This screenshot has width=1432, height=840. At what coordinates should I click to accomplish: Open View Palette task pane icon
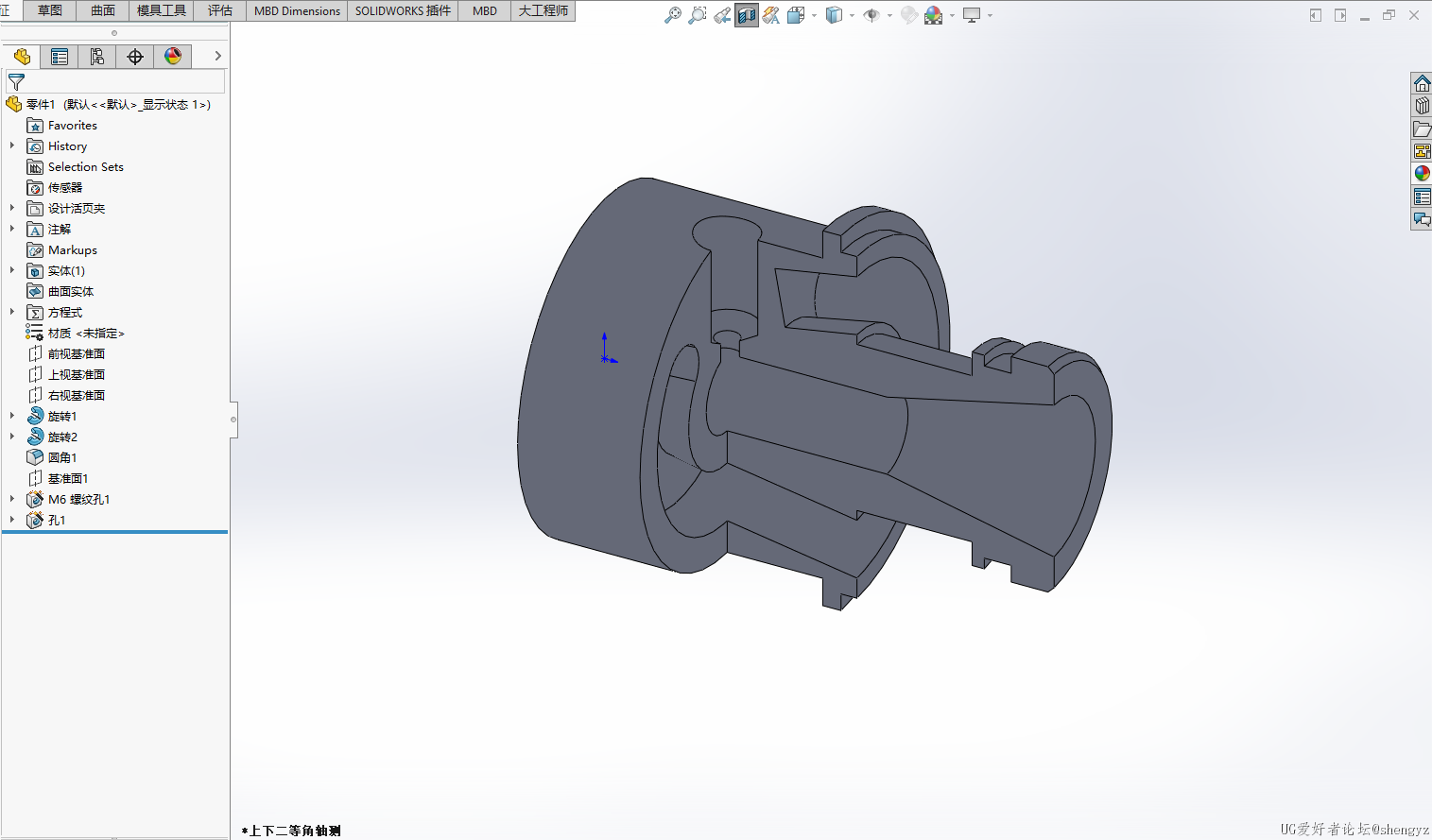coord(1422,151)
